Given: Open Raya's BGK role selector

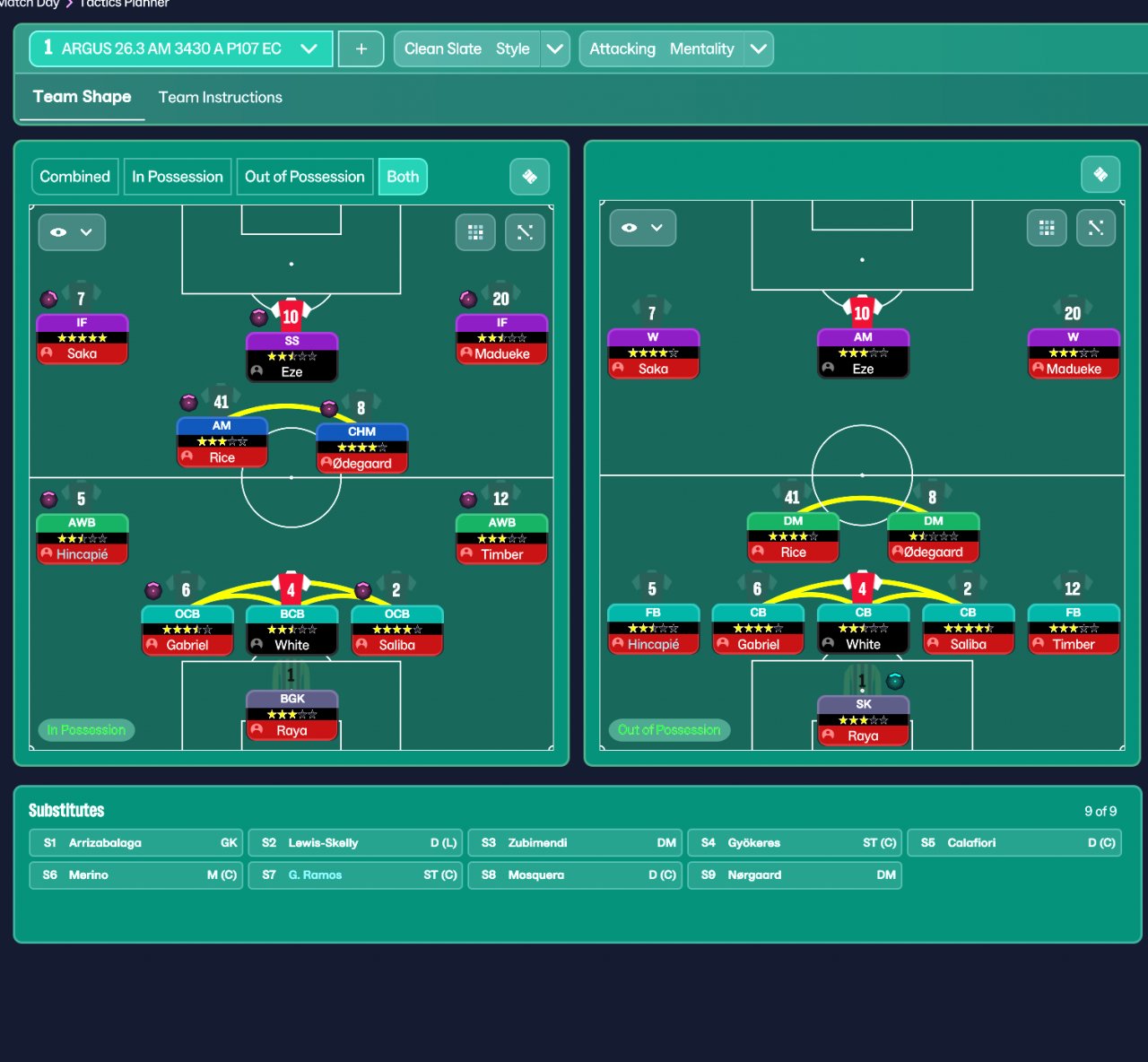Looking at the screenshot, I should pos(292,699).
